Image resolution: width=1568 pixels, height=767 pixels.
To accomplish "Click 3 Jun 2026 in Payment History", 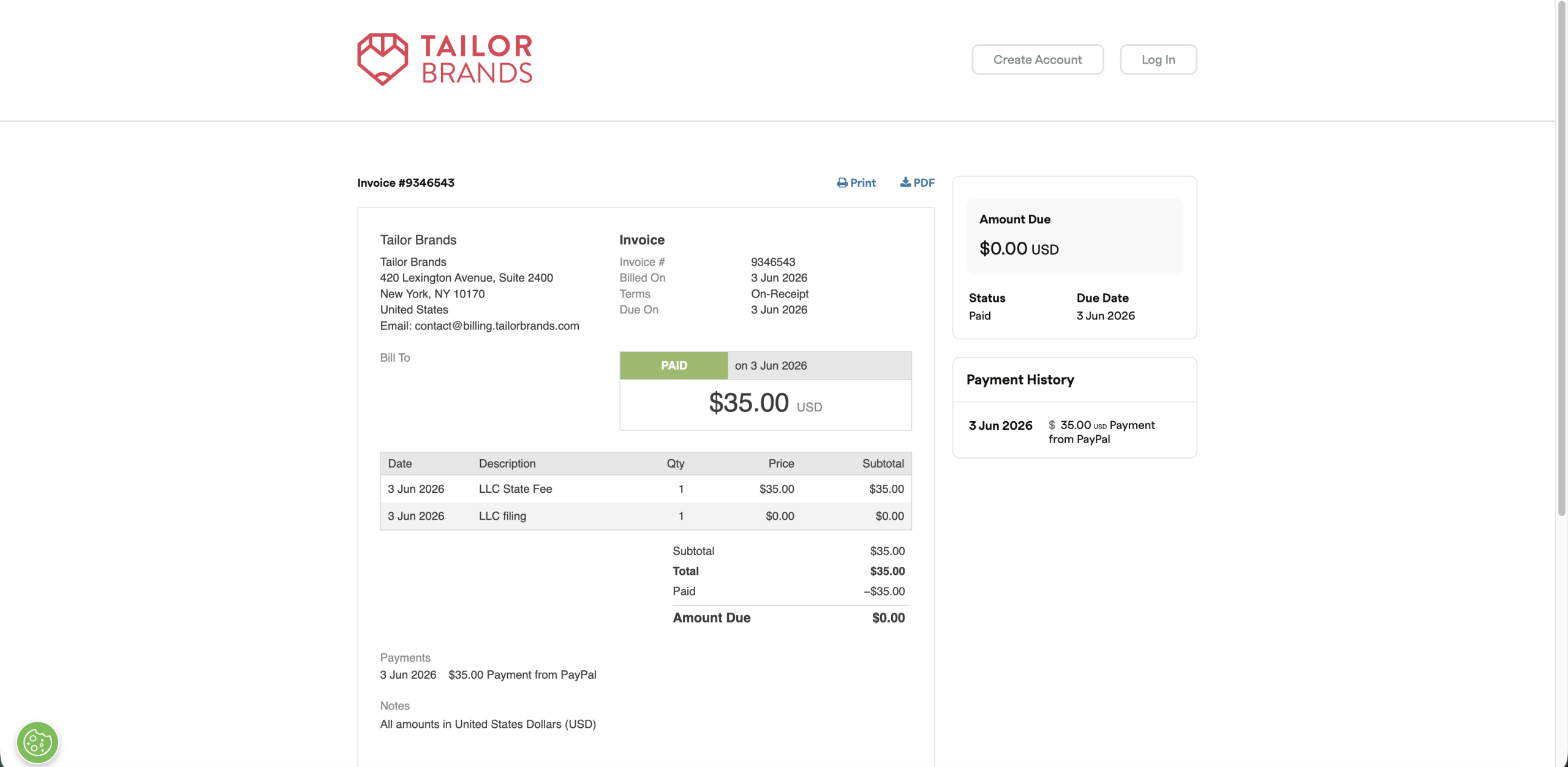I will pyautogui.click(x=1001, y=425).
